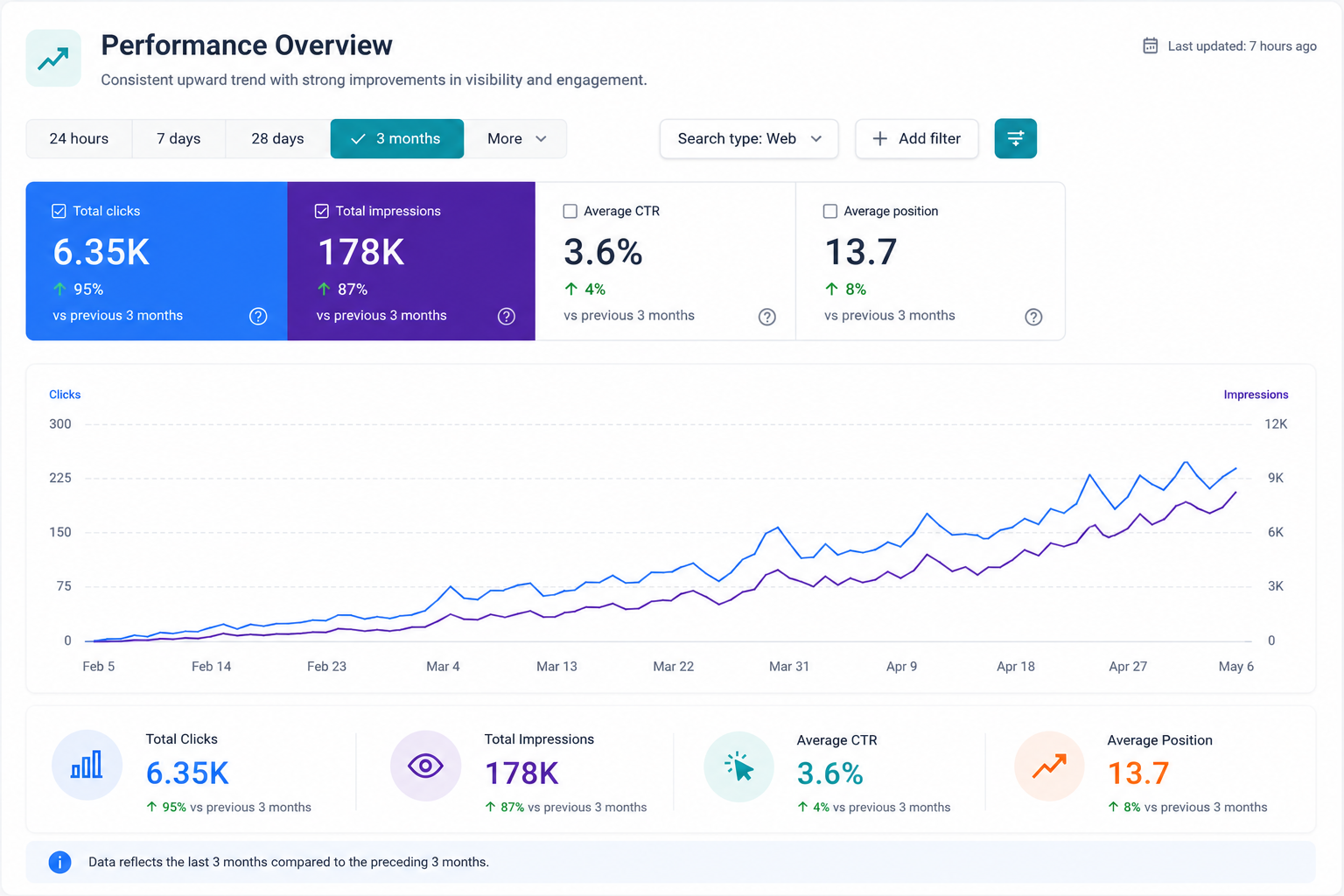
Task: Click the Clicks axis label on chart
Action: 65,395
